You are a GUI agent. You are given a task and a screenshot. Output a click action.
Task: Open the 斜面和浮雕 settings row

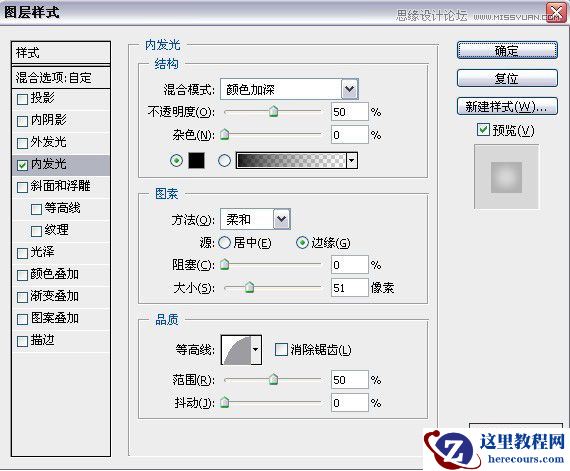click(61, 187)
